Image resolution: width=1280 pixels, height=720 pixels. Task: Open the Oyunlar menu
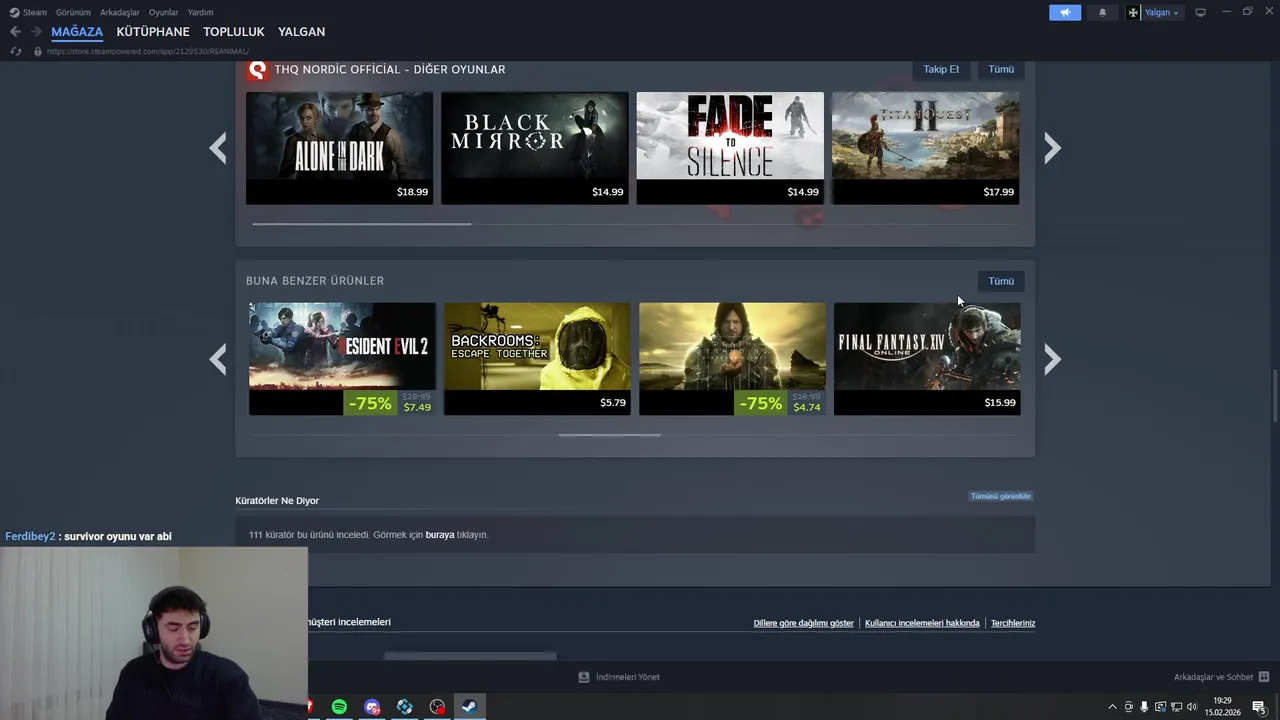tap(163, 12)
